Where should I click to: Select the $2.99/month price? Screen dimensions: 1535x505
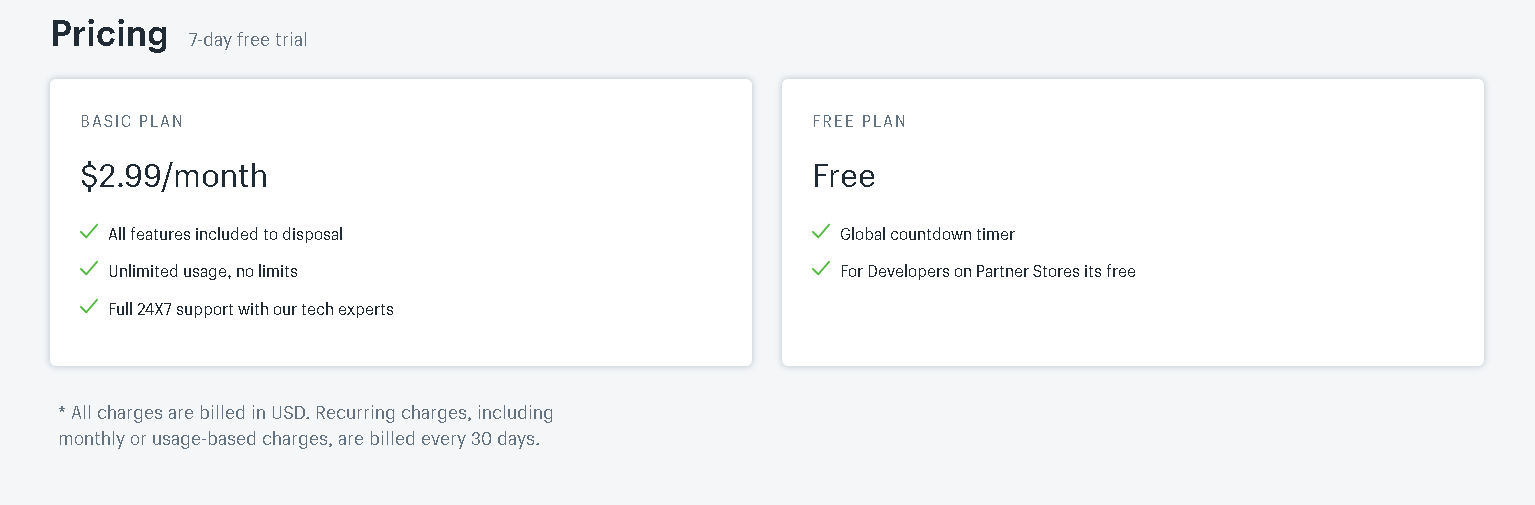coord(174,176)
